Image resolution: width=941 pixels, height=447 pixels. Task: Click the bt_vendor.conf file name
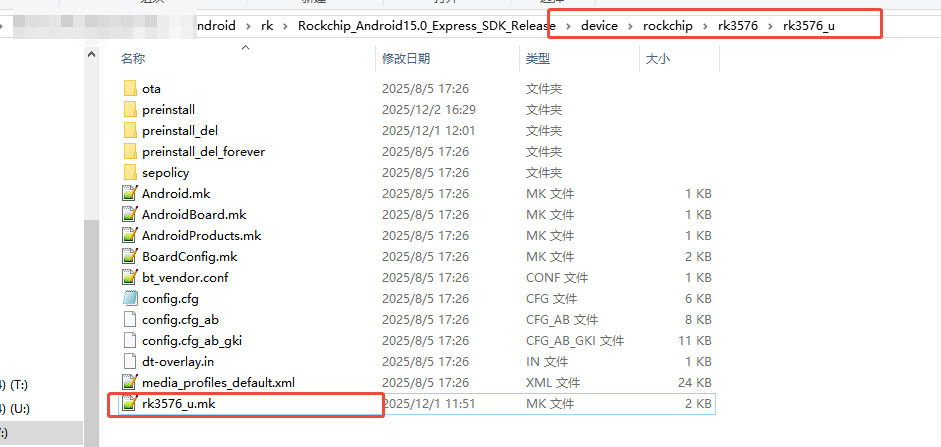click(x=185, y=278)
